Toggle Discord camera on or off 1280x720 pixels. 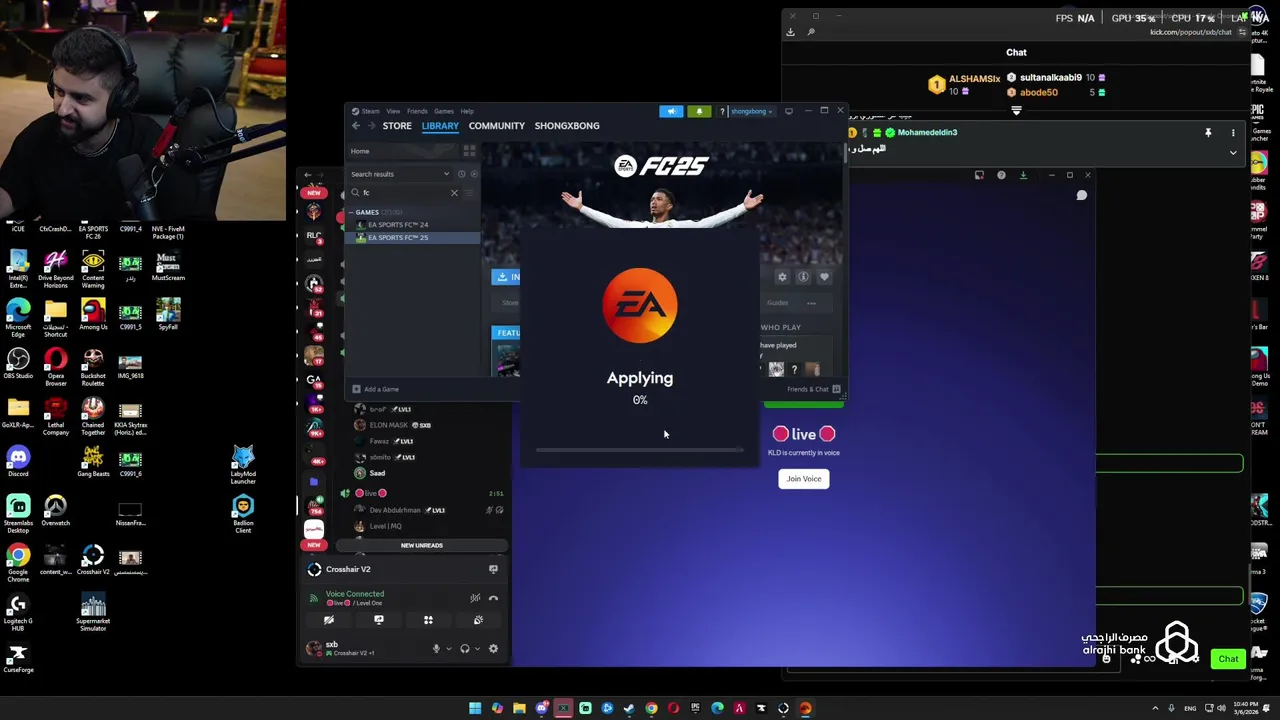[x=329, y=621]
